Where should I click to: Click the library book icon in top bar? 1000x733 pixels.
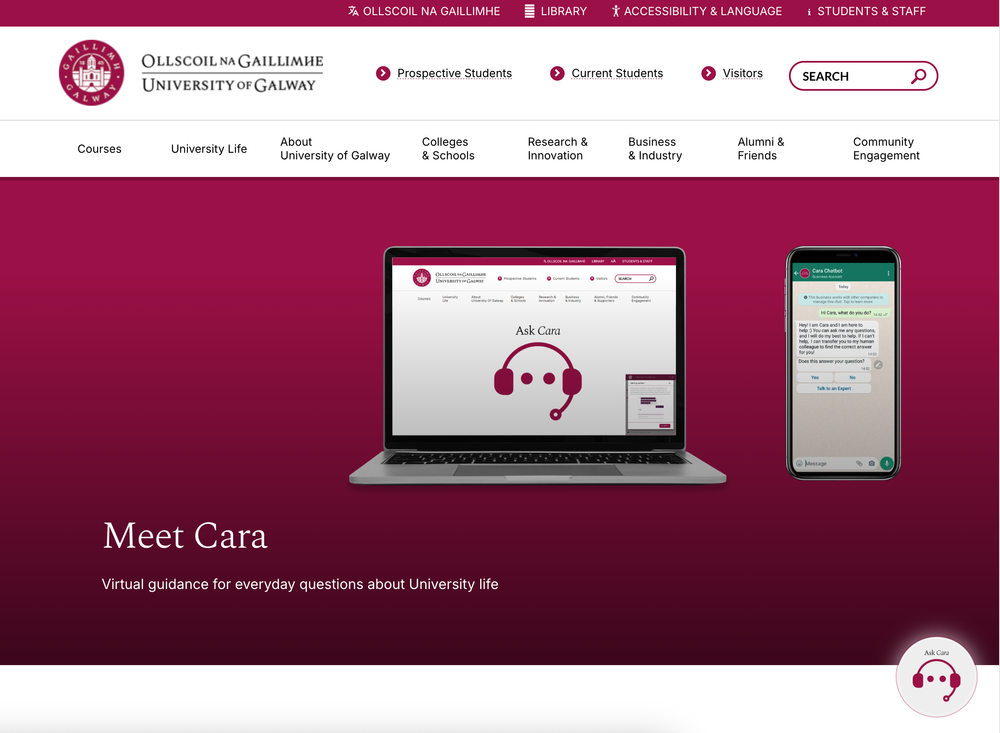pos(529,11)
